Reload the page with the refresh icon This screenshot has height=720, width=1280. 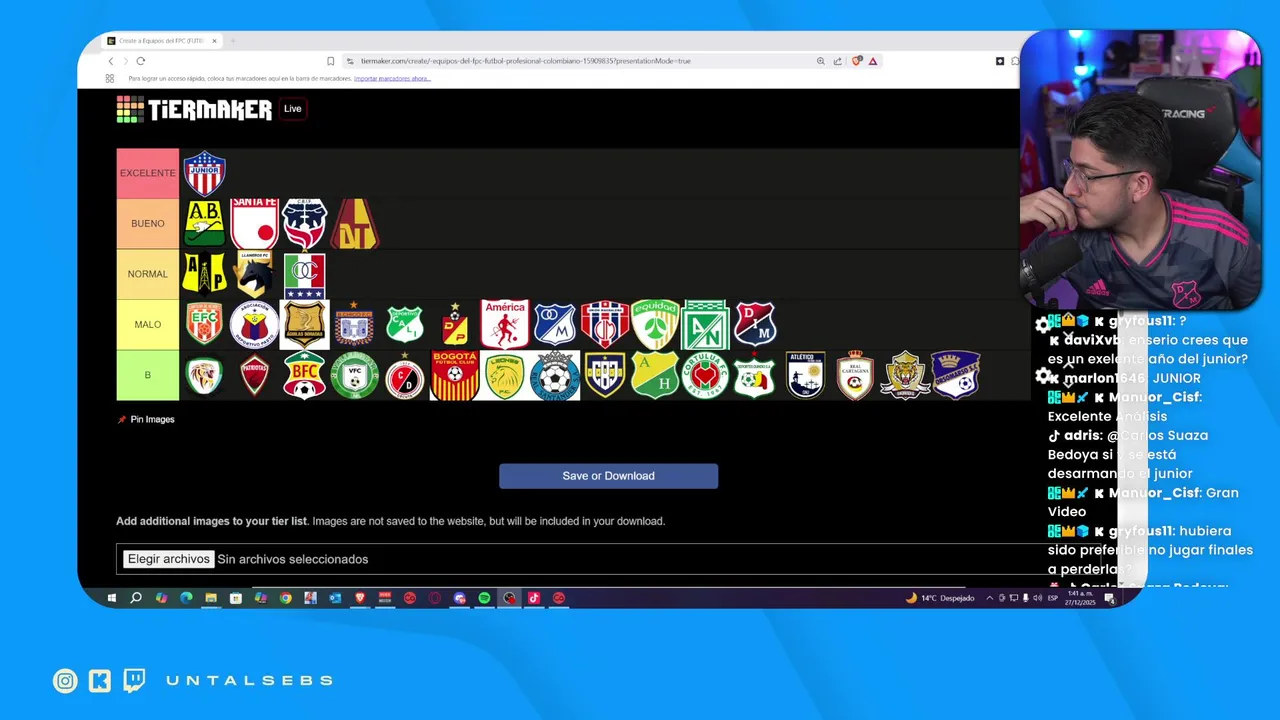(x=140, y=61)
